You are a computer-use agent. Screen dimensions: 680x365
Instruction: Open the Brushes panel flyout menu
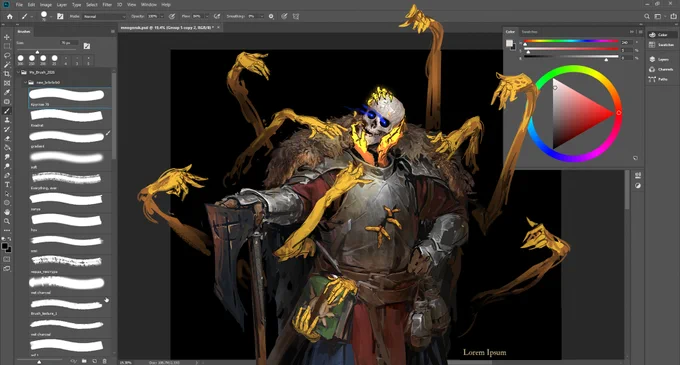point(113,32)
